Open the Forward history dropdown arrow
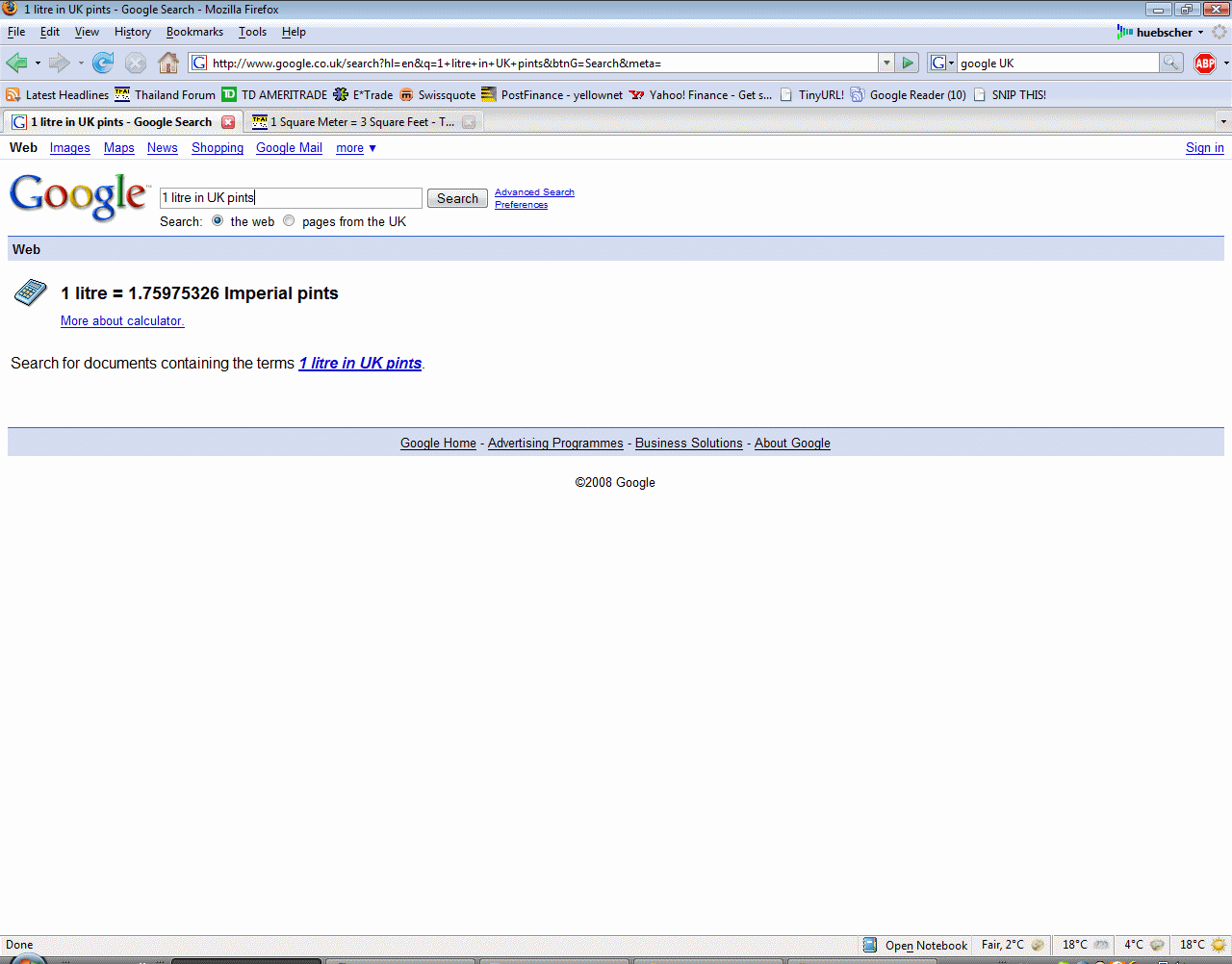Screen dimensions: 1232x964 [x=81, y=63]
